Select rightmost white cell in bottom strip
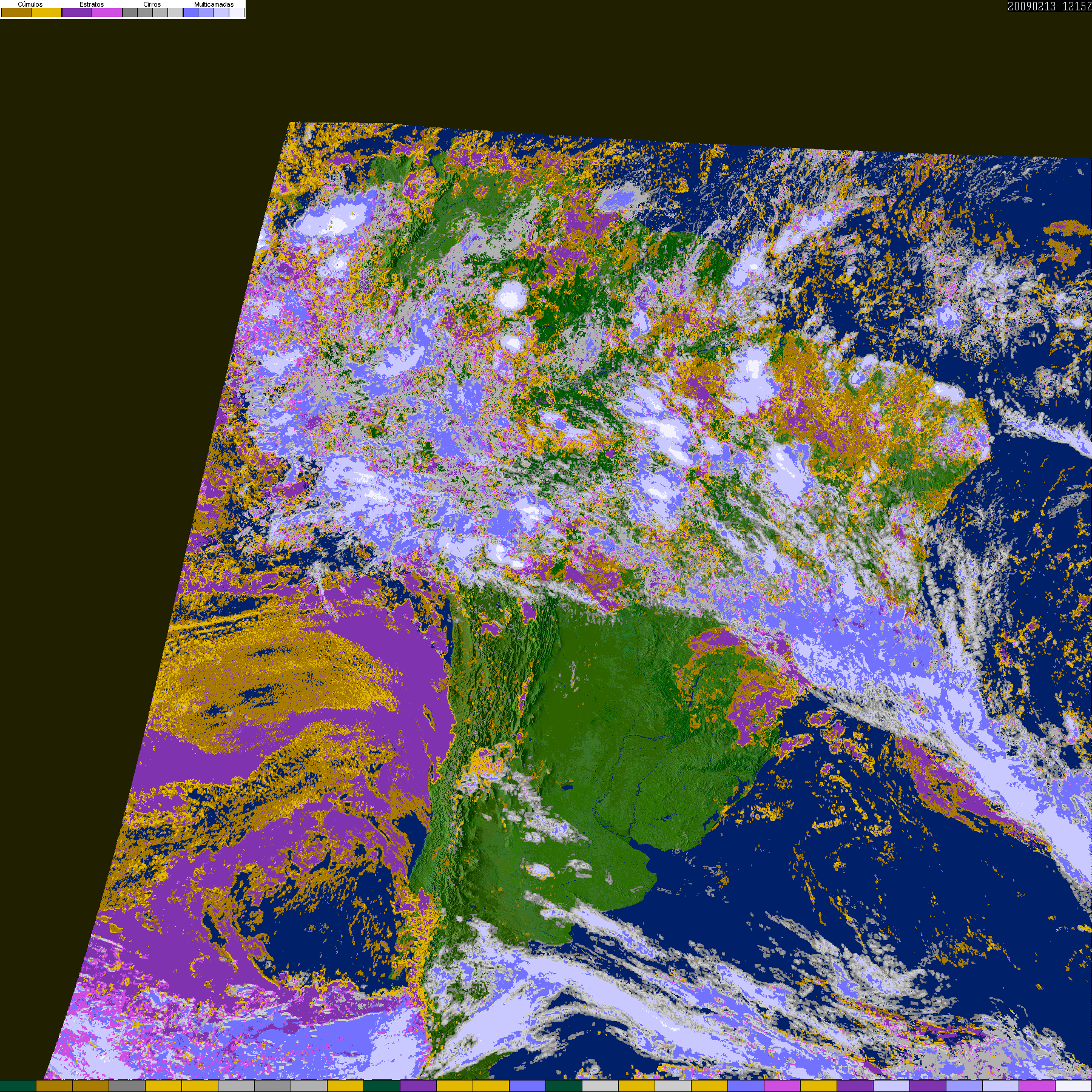This screenshot has height=1092, width=1092. coord(1074,1086)
